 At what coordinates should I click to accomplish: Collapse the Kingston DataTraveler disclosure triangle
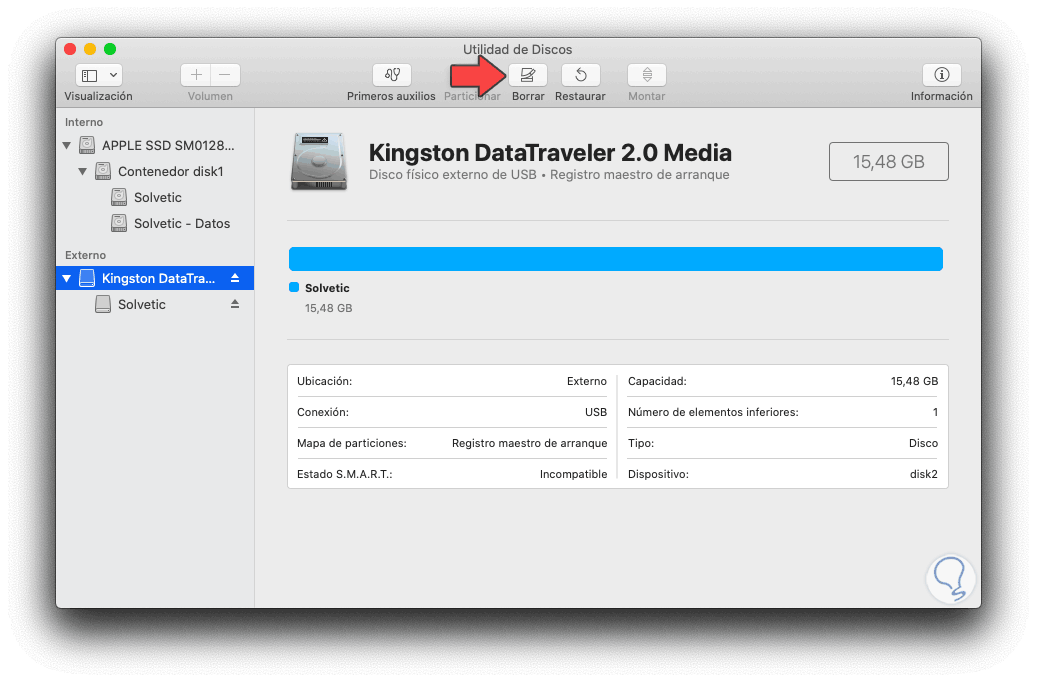pyautogui.click(x=67, y=278)
